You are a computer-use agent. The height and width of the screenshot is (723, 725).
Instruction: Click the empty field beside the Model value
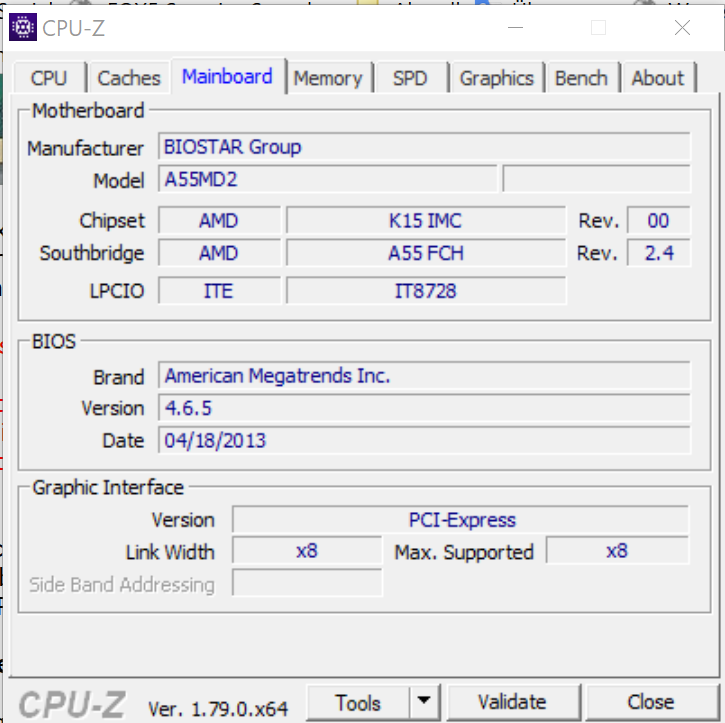596,179
